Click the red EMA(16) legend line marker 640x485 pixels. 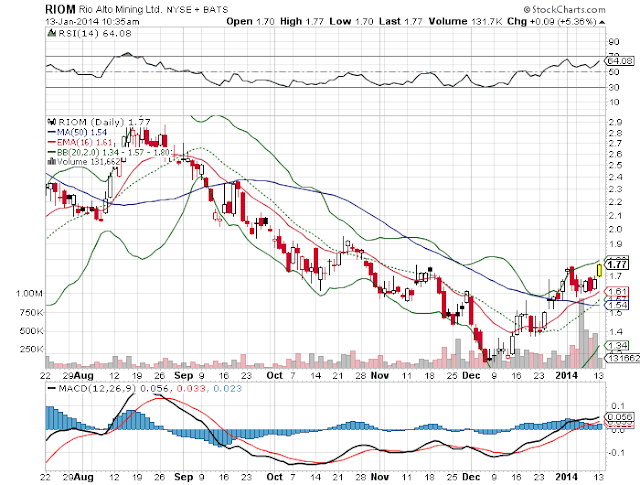click(x=52, y=142)
